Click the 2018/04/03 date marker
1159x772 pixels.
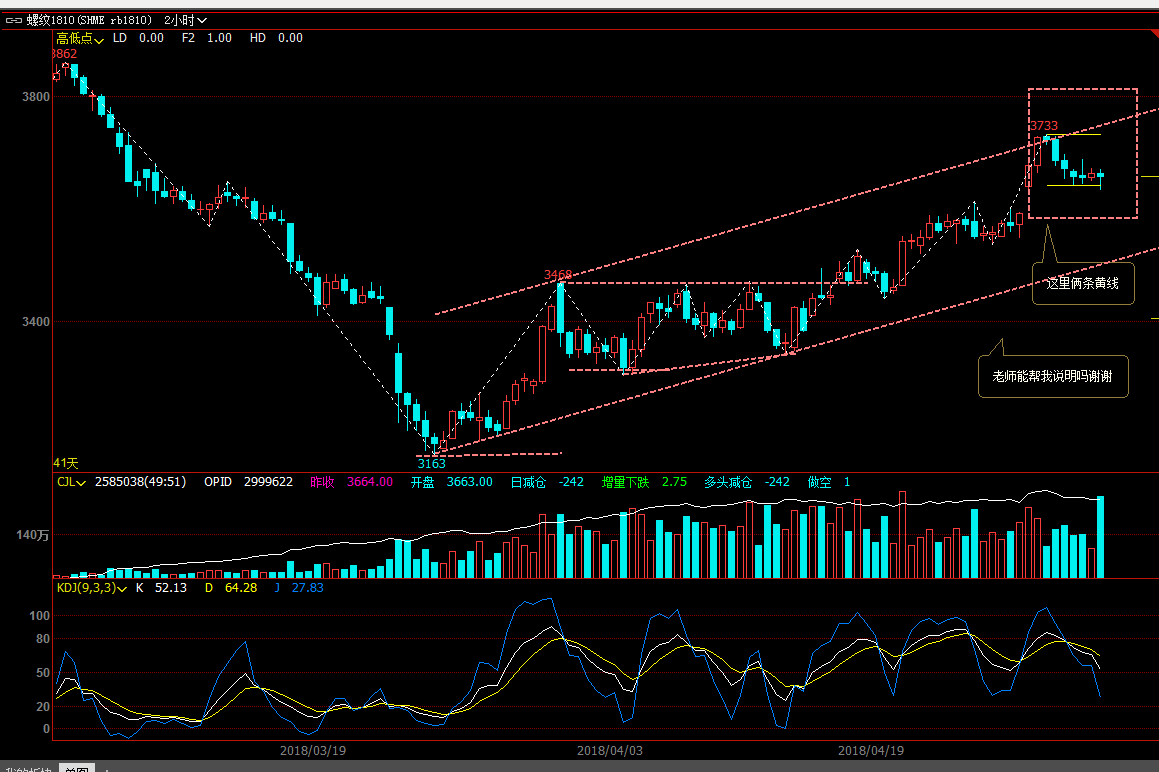(x=610, y=750)
